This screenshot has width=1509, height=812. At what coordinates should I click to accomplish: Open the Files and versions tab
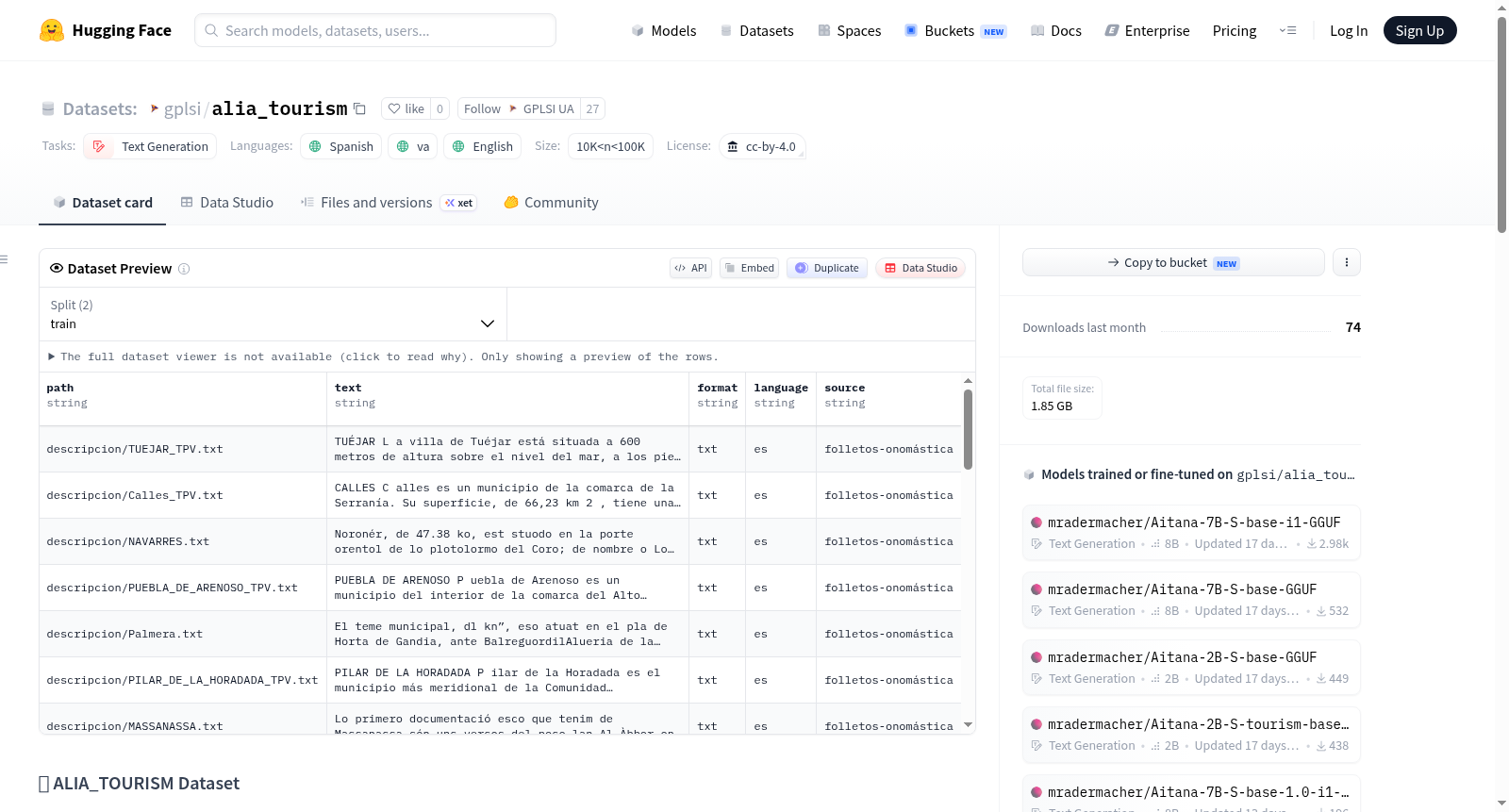389,203
